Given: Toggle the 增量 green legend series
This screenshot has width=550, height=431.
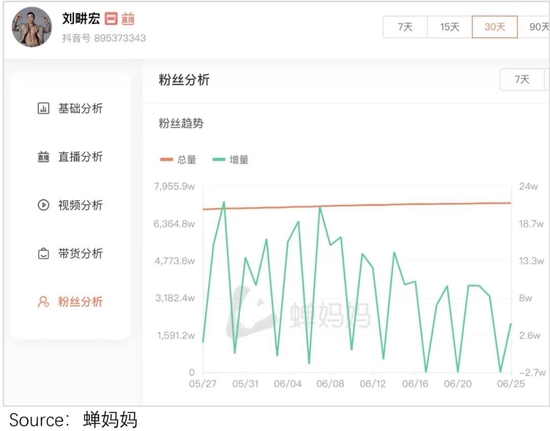Looking at the screenshot, I should pos(230,160).
